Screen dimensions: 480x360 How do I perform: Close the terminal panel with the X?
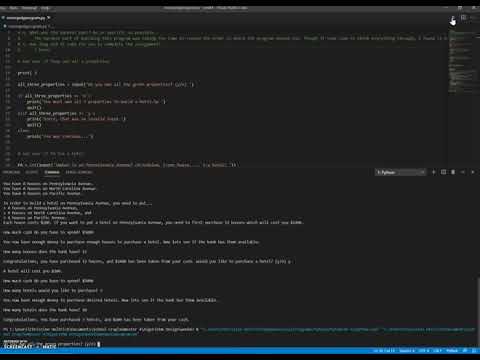473,172
